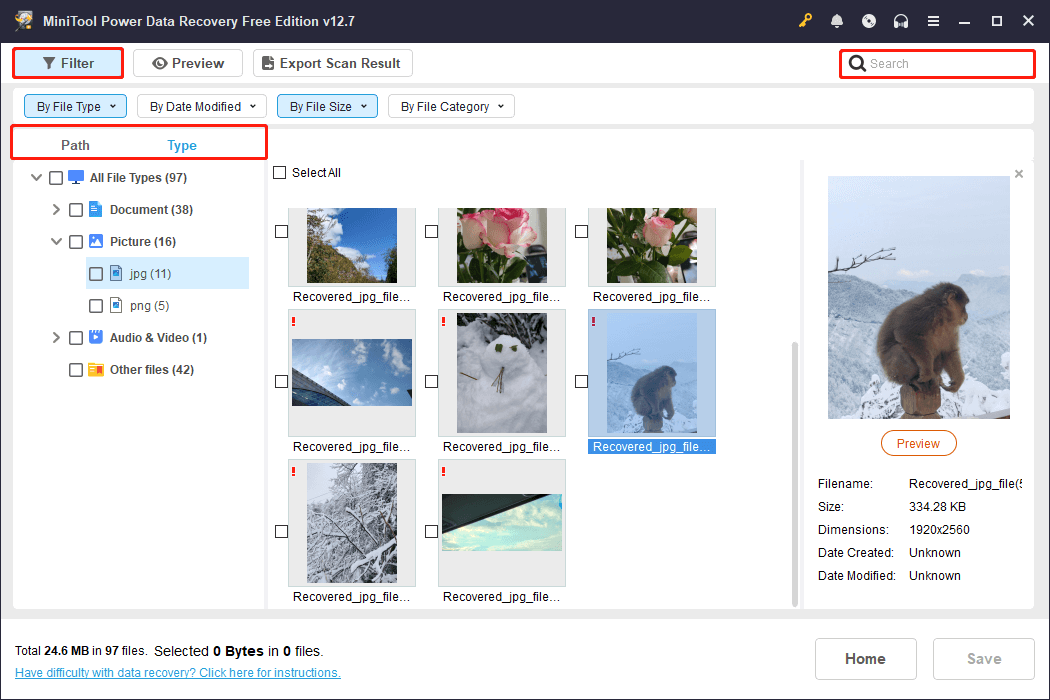1050x700 pixels.
Task: Open the By Date Modified dropdown
Action: coord(202,107)
